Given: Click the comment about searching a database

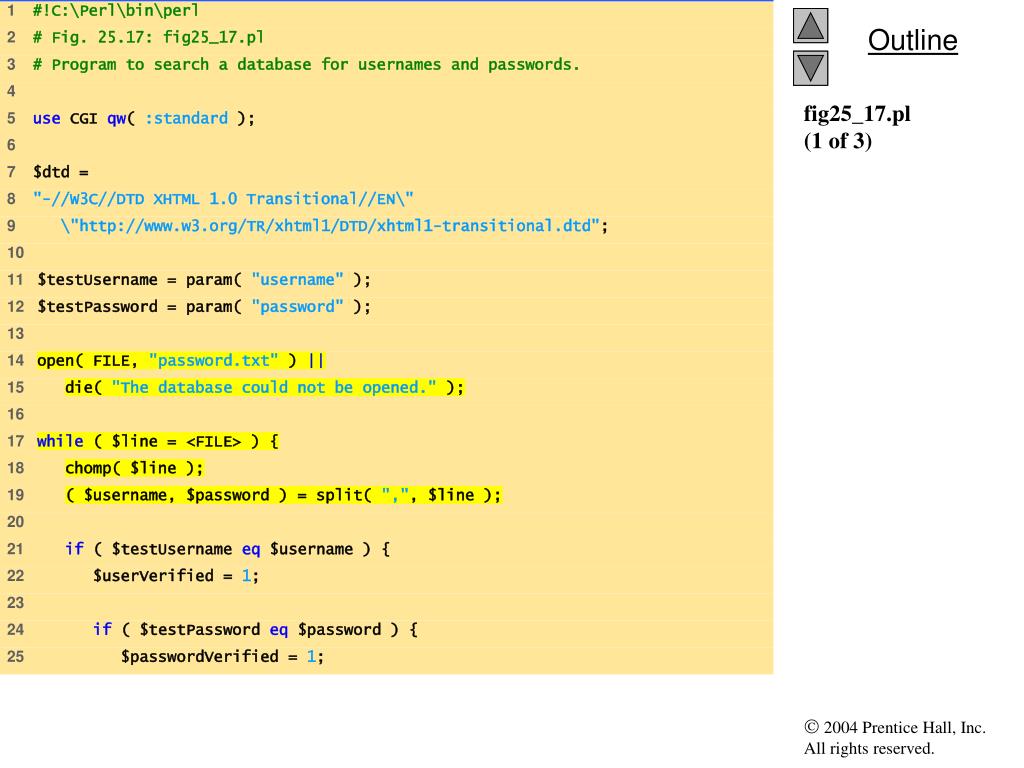Looking at the screenshot, I should [x=306, y=65].
